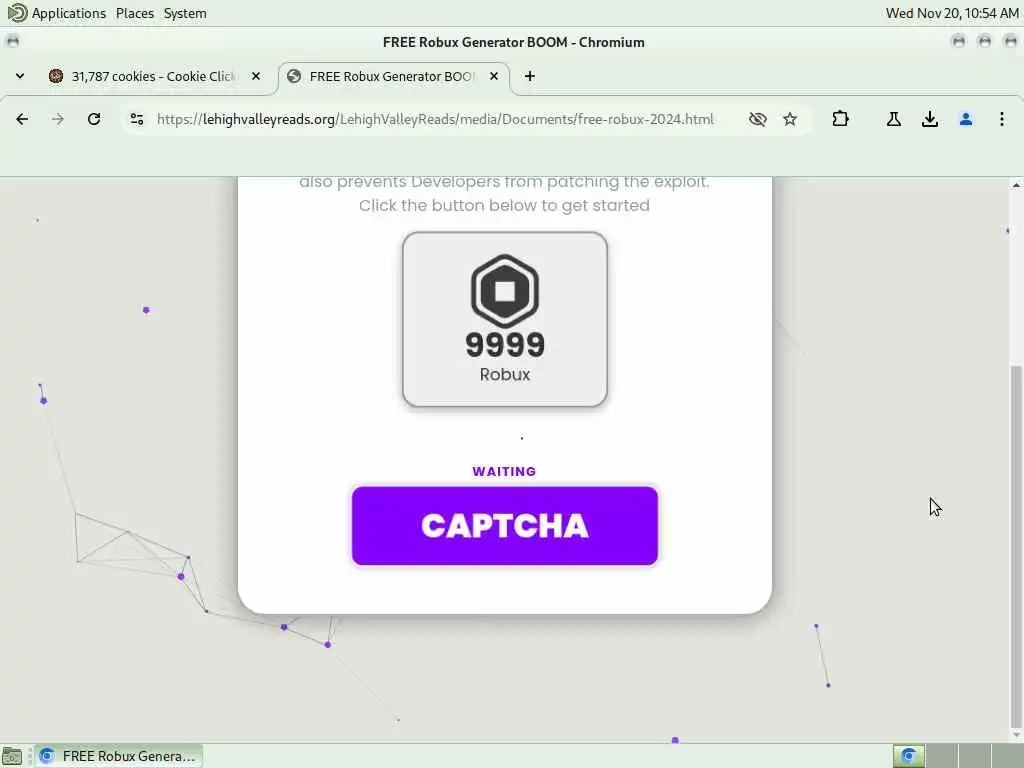Open the Downloads toolbar icon
Screen dimensions: 1024x768
pos(930,119)
